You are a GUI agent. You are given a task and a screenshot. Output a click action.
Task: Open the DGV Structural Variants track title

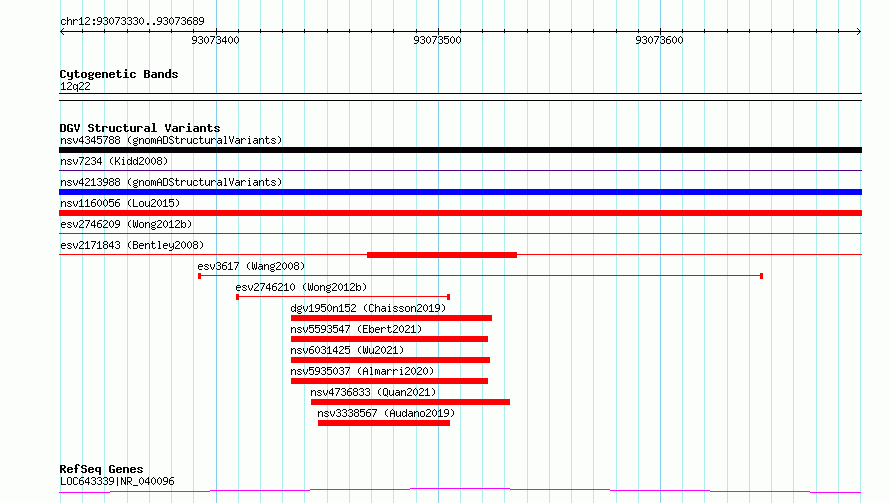pos(140,128)
